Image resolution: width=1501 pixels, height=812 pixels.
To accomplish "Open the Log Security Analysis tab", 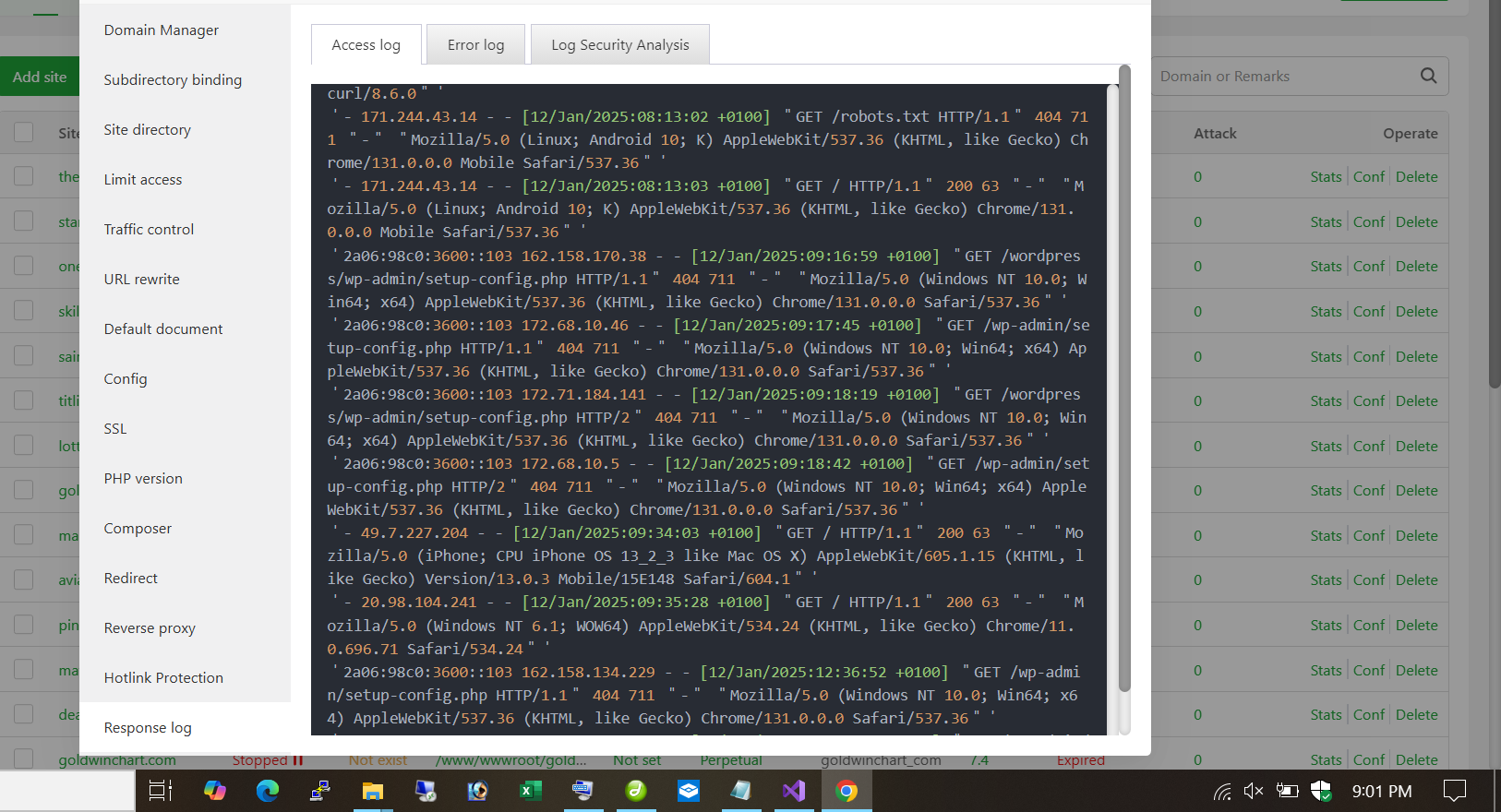I will tap(619, 44).
